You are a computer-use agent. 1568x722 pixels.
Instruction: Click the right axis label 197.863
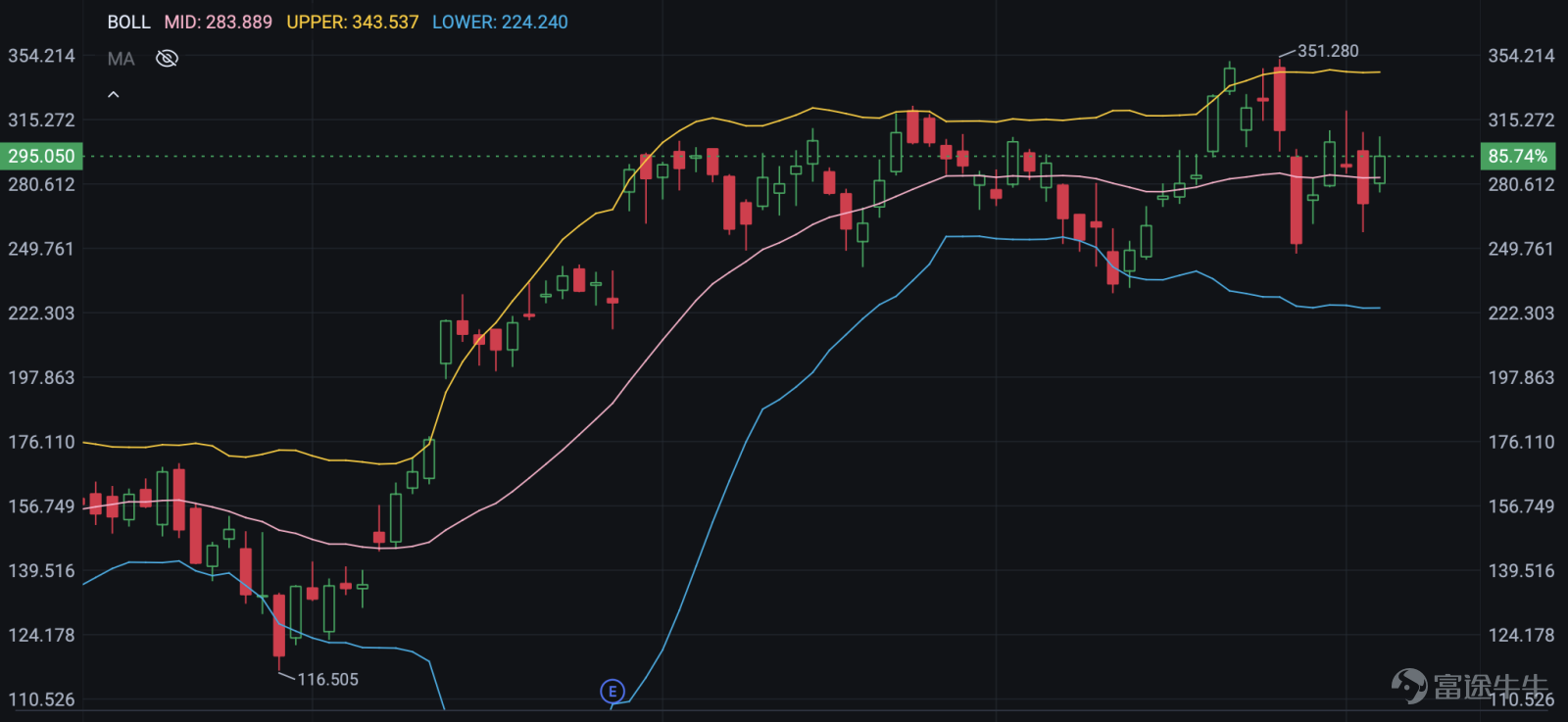pos(1521,377)
